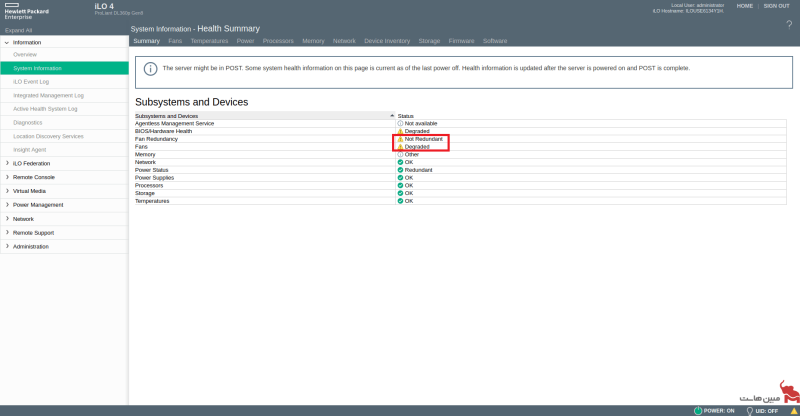The height and width of the screenshot is (416, 800).
Task: Click the 'Redundant' Power Status value
Action: 418,170
